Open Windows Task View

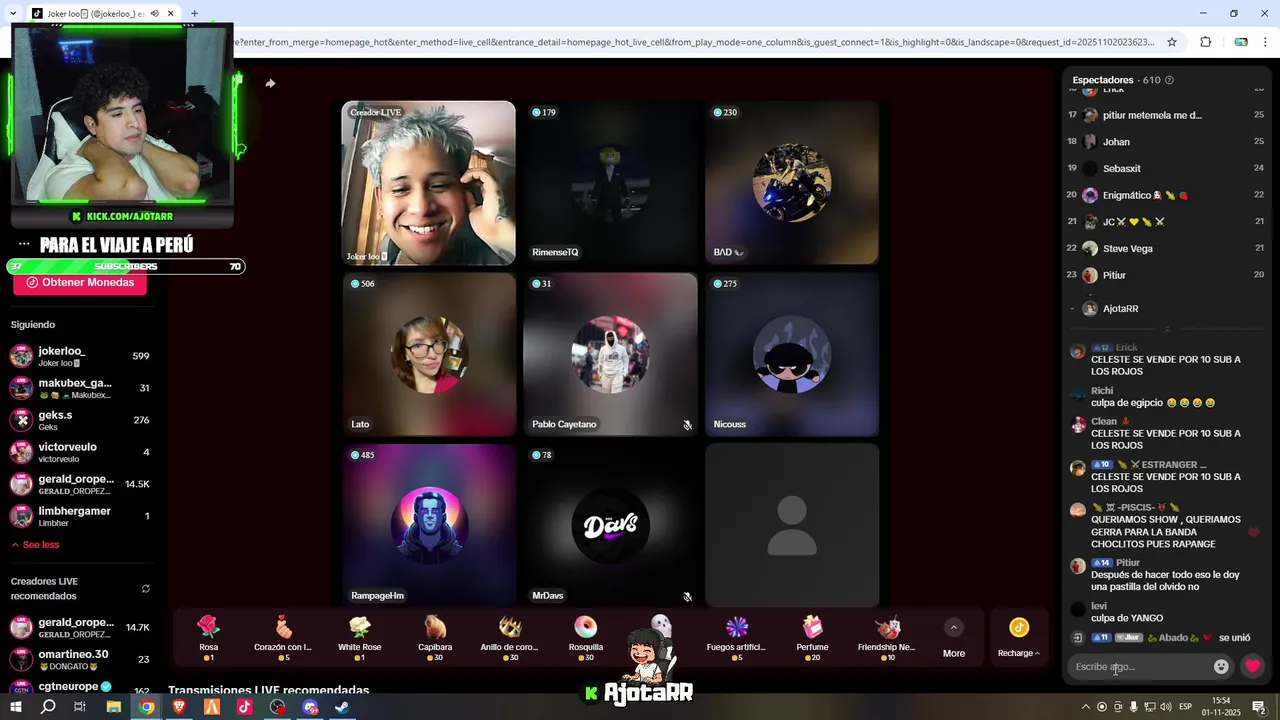pyautogui.click(x=80, y=707)
